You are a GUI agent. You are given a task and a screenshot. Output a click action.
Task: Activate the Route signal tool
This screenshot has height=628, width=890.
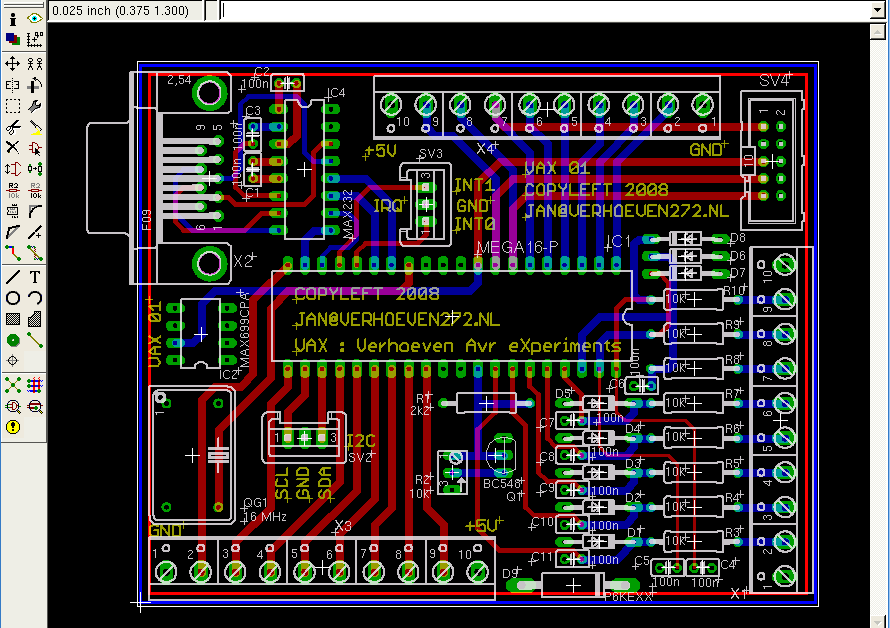click(13, 252)
